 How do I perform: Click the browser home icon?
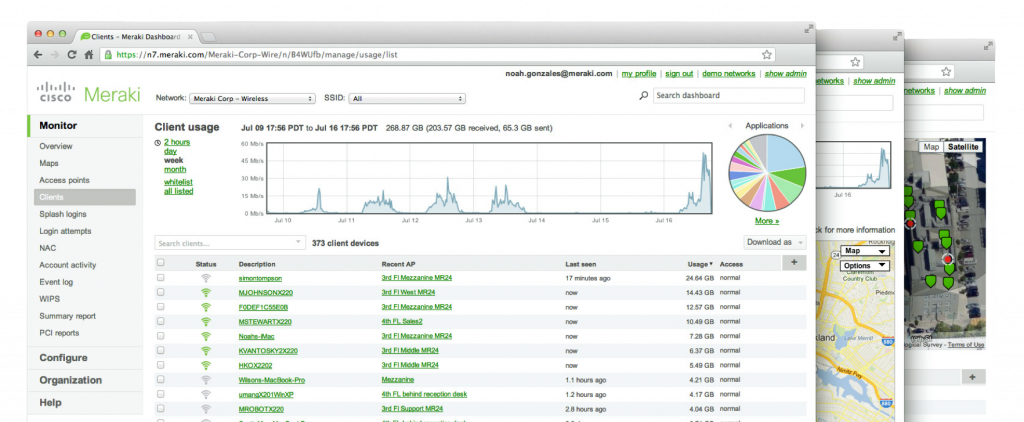[x=89, y=55]
